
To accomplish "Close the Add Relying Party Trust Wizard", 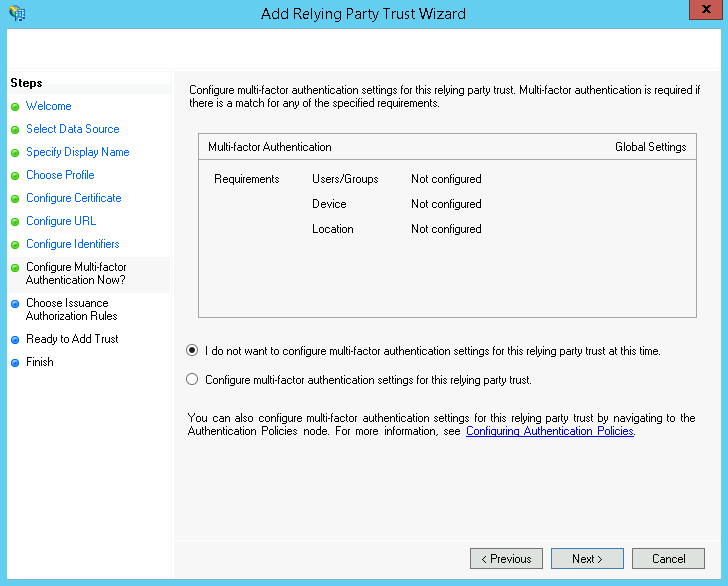I will [x=706, y=9].
